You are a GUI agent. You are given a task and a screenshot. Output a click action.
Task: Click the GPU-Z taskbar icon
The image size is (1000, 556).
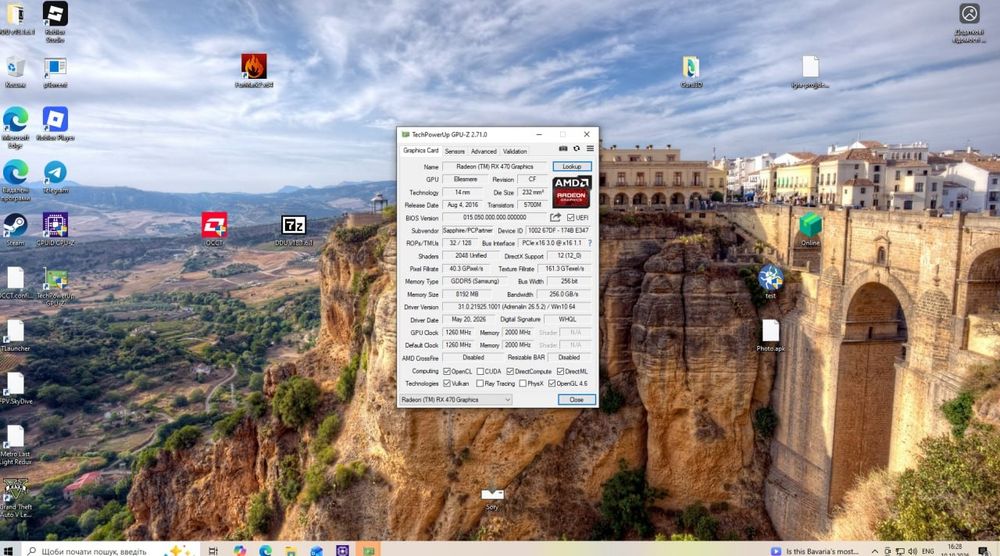(369, 550)
